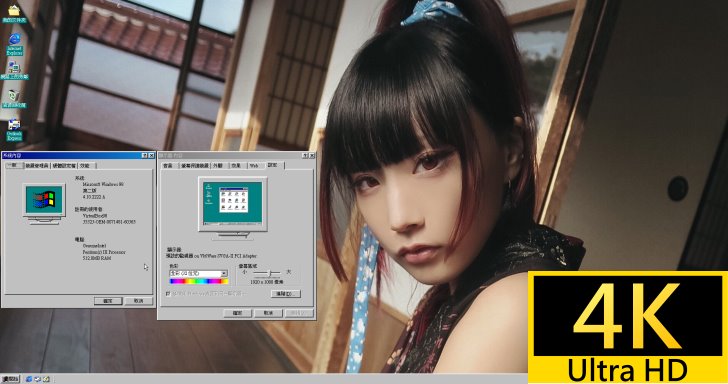Image resolution: width=728 pixels, height=384 pixels.
Task: Toggle the checkbox at bottom of Display Settings tab
Action: [168, 293]
